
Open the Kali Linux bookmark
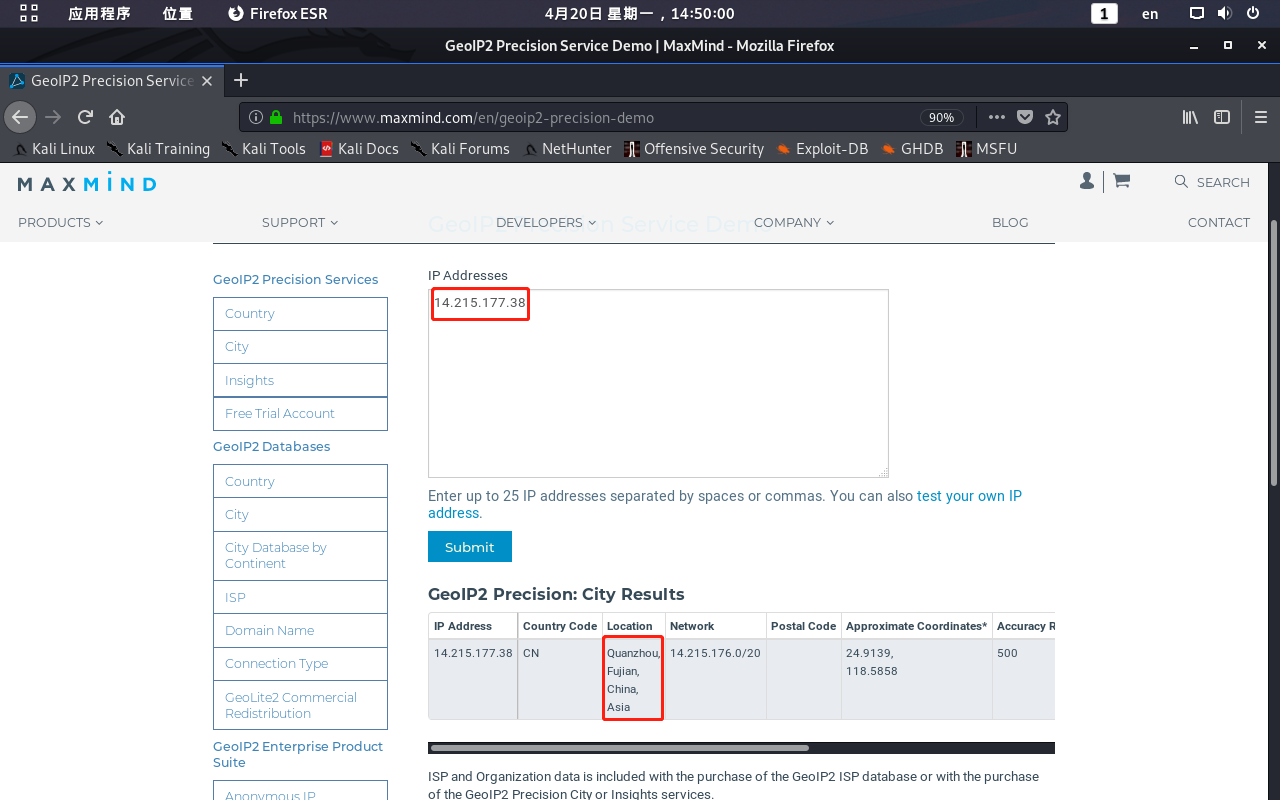55,149
